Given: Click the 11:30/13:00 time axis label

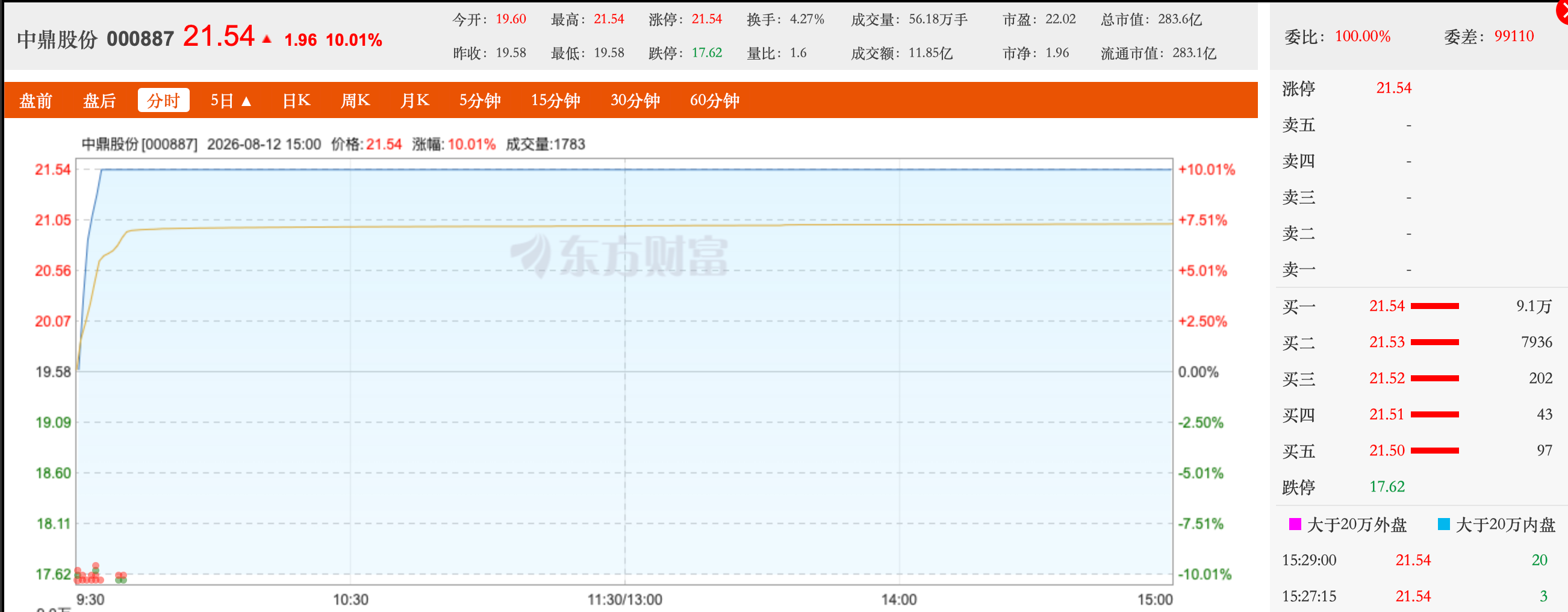Looking at the screenshot, I should click(624, 600).
